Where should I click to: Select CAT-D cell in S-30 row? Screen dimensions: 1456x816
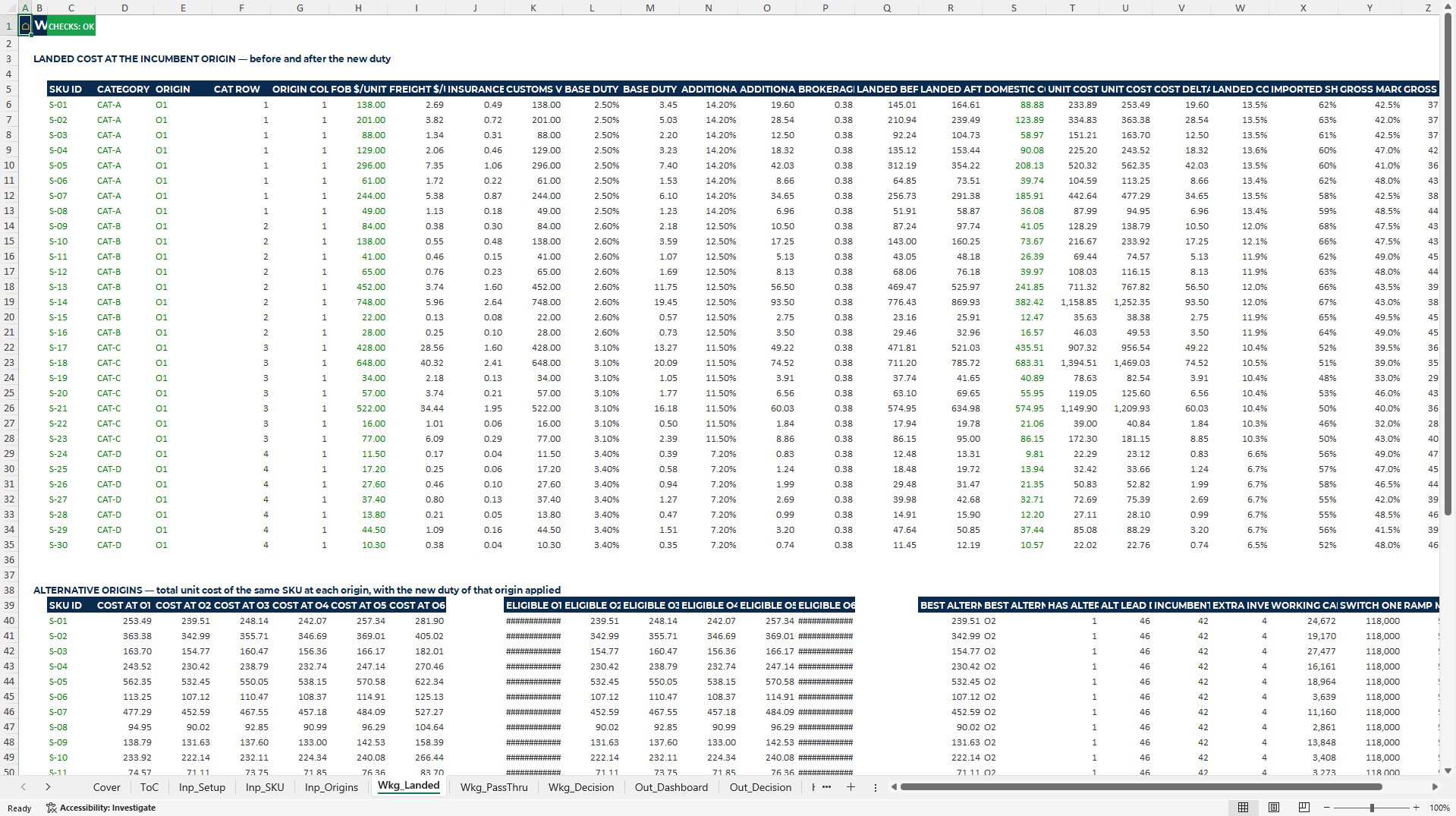tap(124, 545)
